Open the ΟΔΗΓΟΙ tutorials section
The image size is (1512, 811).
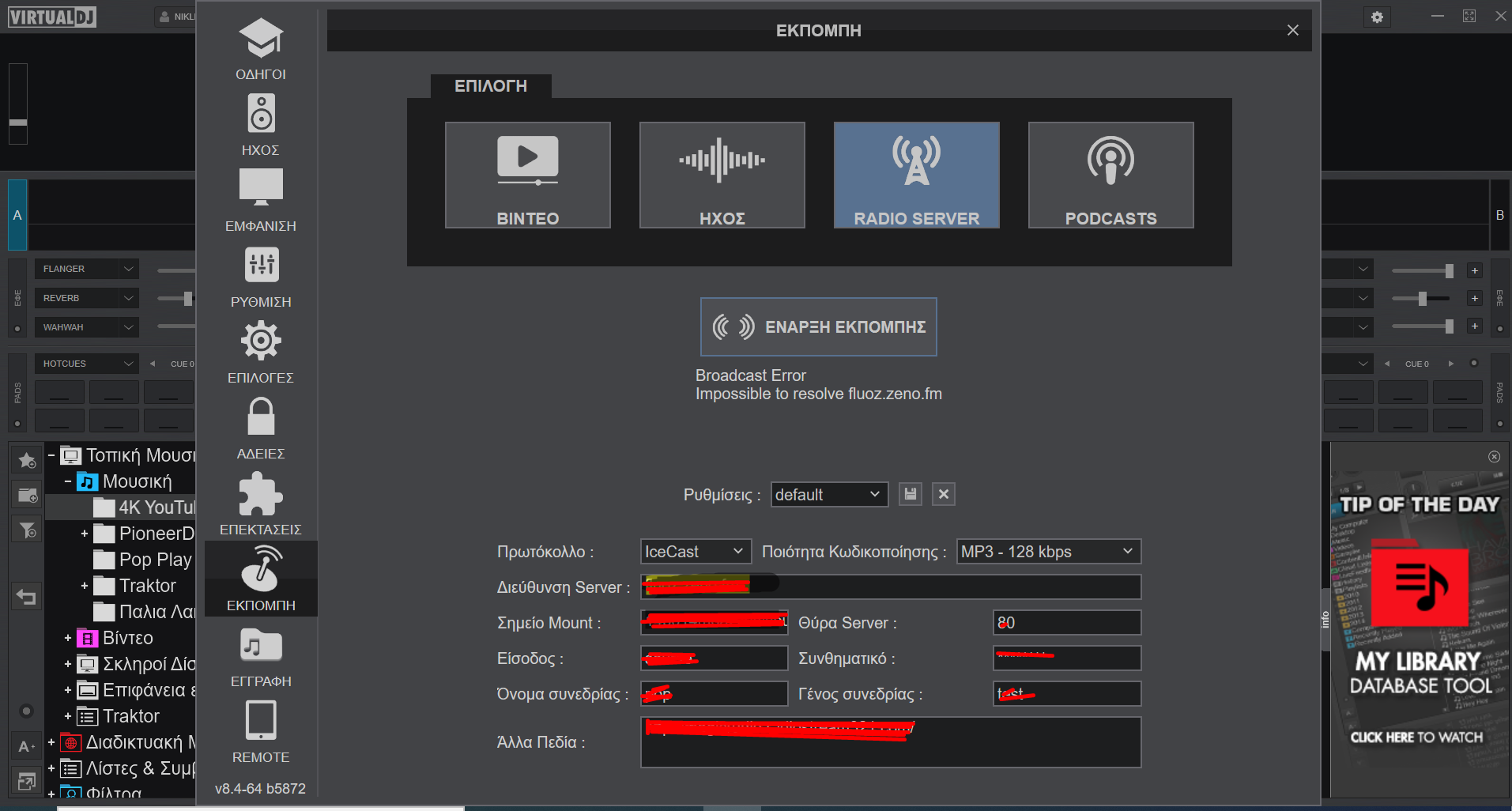261,49
